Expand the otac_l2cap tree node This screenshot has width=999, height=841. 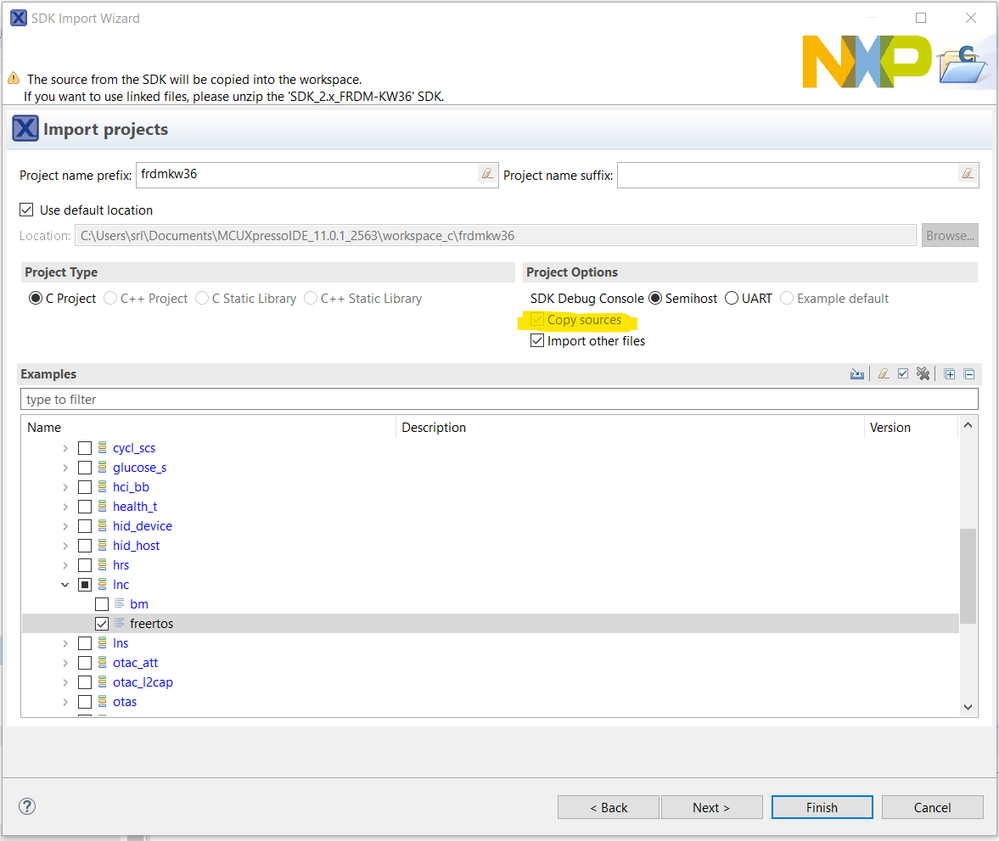(x=65, y=682)
